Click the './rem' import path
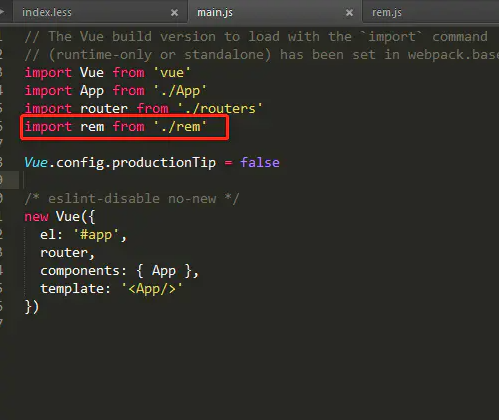The image size is (499, 420). pyautogui.click(x=180, y=127)
